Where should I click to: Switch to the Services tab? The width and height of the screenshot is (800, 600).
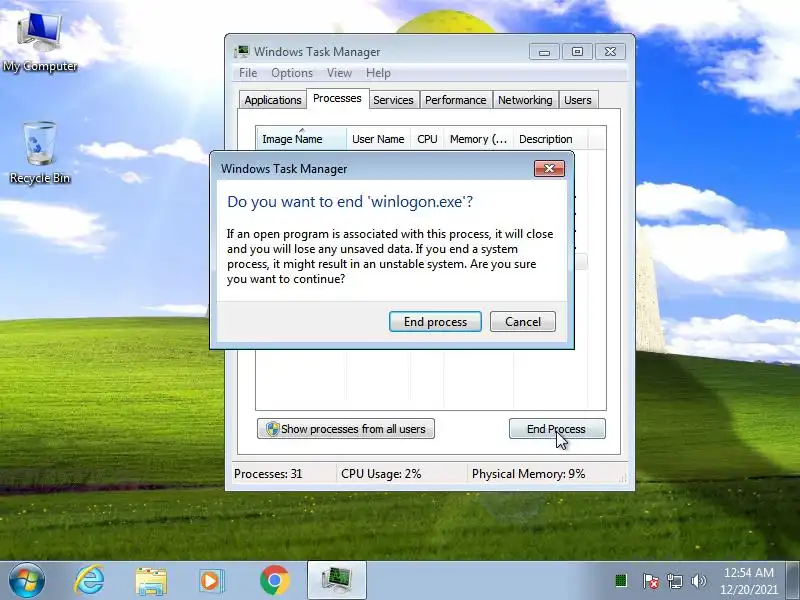(x=393, y=100)
